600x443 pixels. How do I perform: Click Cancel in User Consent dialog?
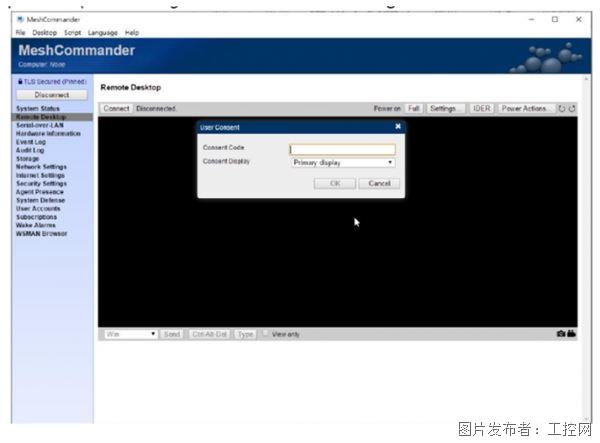[x=379, y=183]
